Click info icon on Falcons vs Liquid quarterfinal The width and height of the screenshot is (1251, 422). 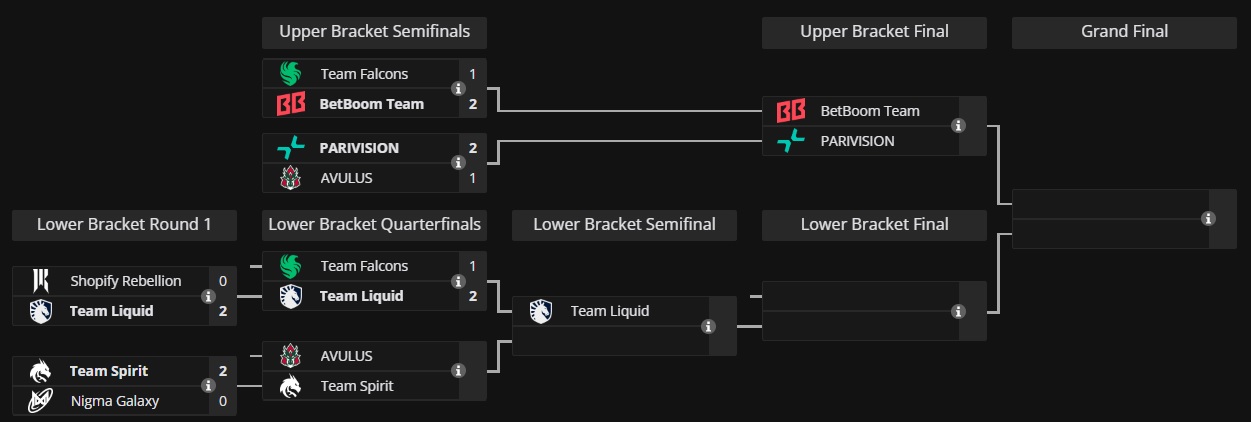459,281
